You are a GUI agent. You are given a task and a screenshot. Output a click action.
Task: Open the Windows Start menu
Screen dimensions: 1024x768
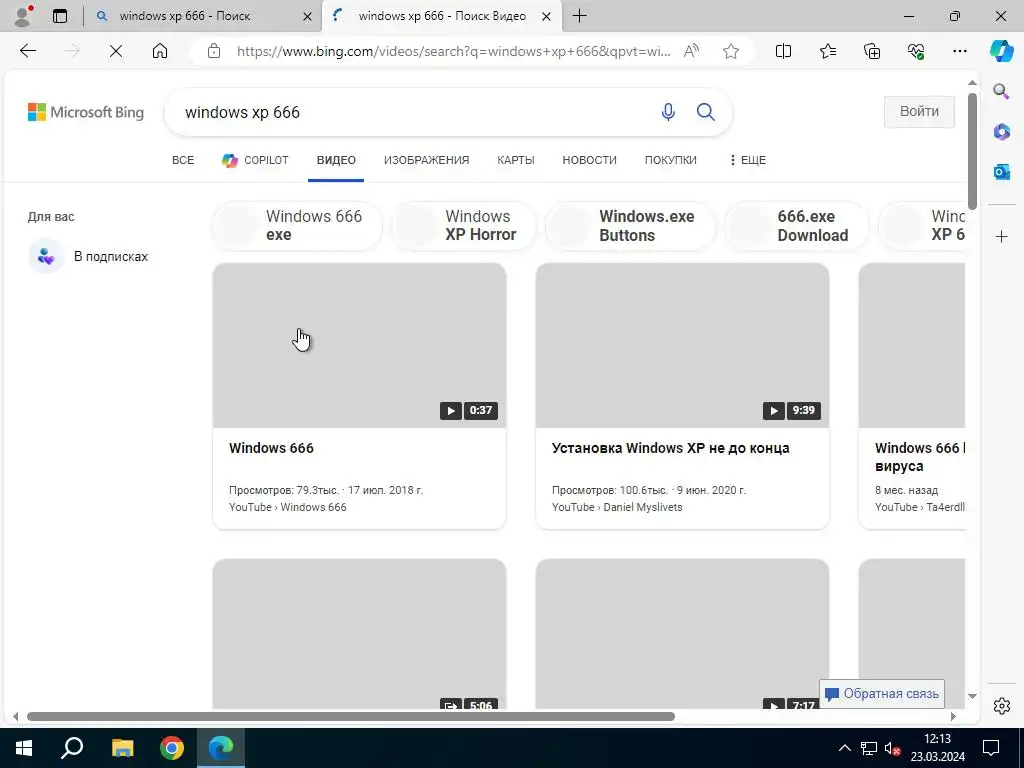[24, 748]
